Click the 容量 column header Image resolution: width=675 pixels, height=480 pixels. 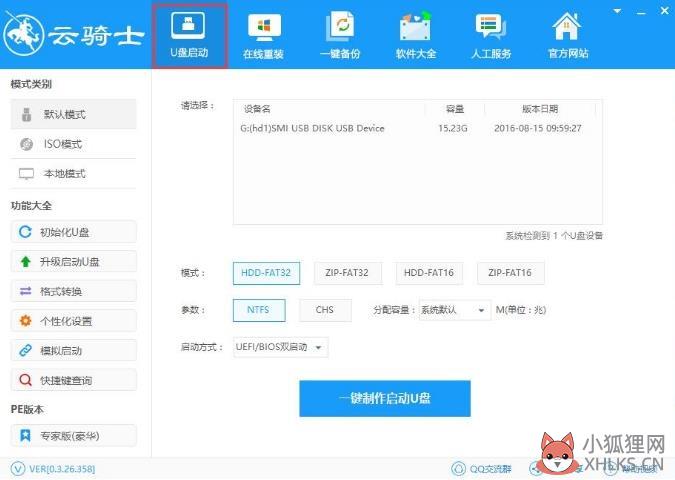[455, 109]
